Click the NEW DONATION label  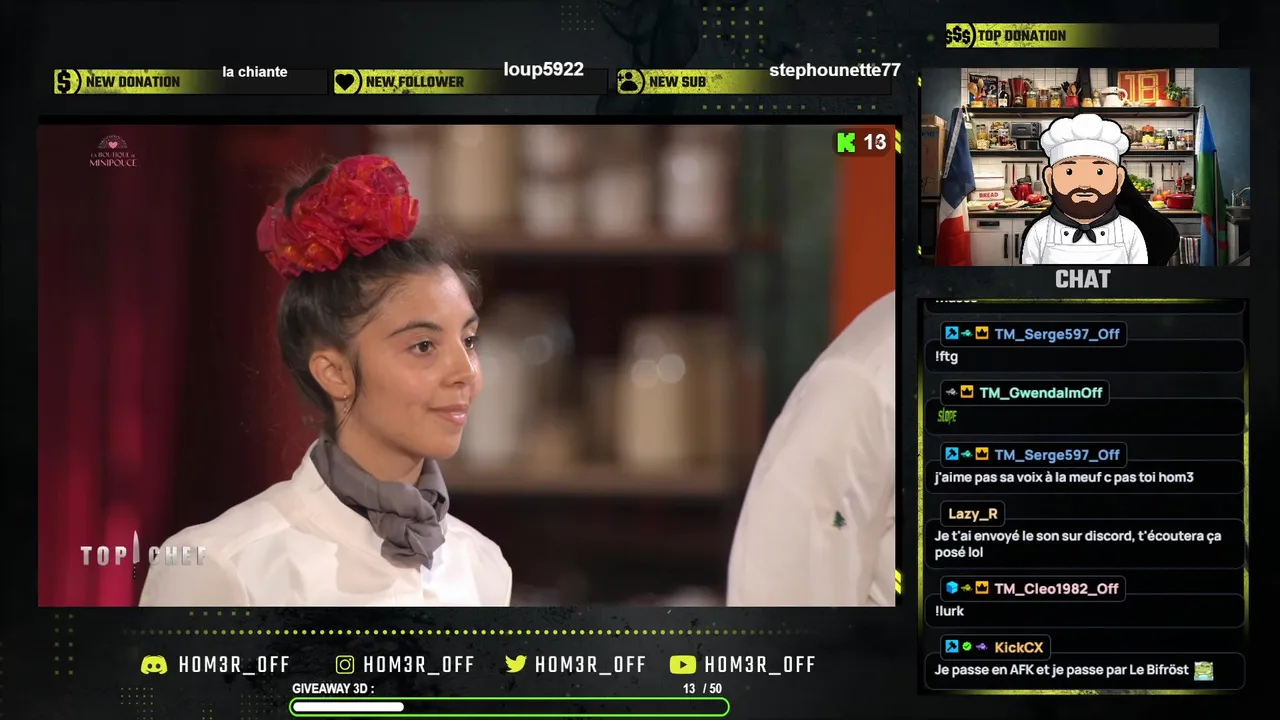click(x=133, y=82)
